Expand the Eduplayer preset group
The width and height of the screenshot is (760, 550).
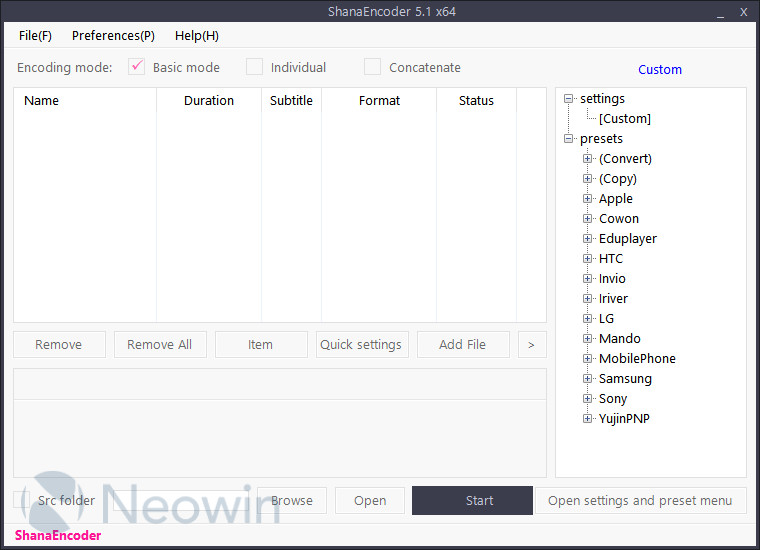point(587,238)
